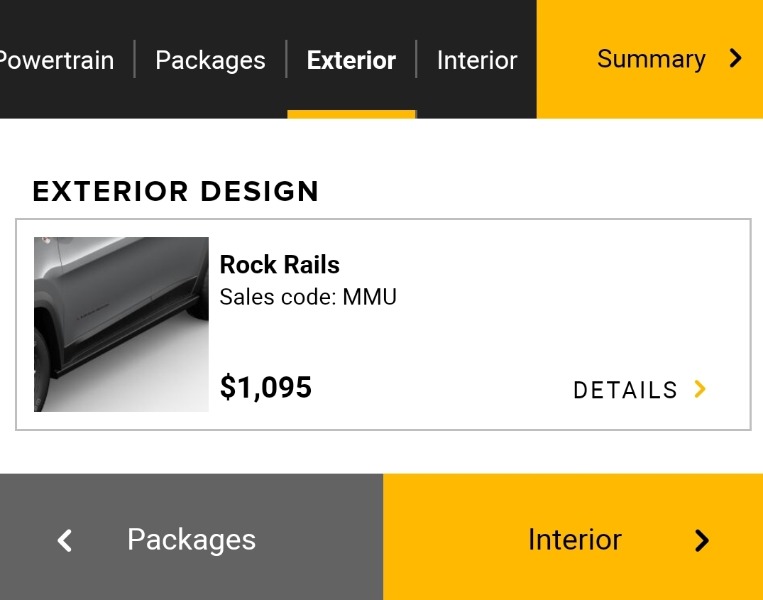
Task: Click the left arrow in bottom Packages bar
Action: tap(65, 541)
